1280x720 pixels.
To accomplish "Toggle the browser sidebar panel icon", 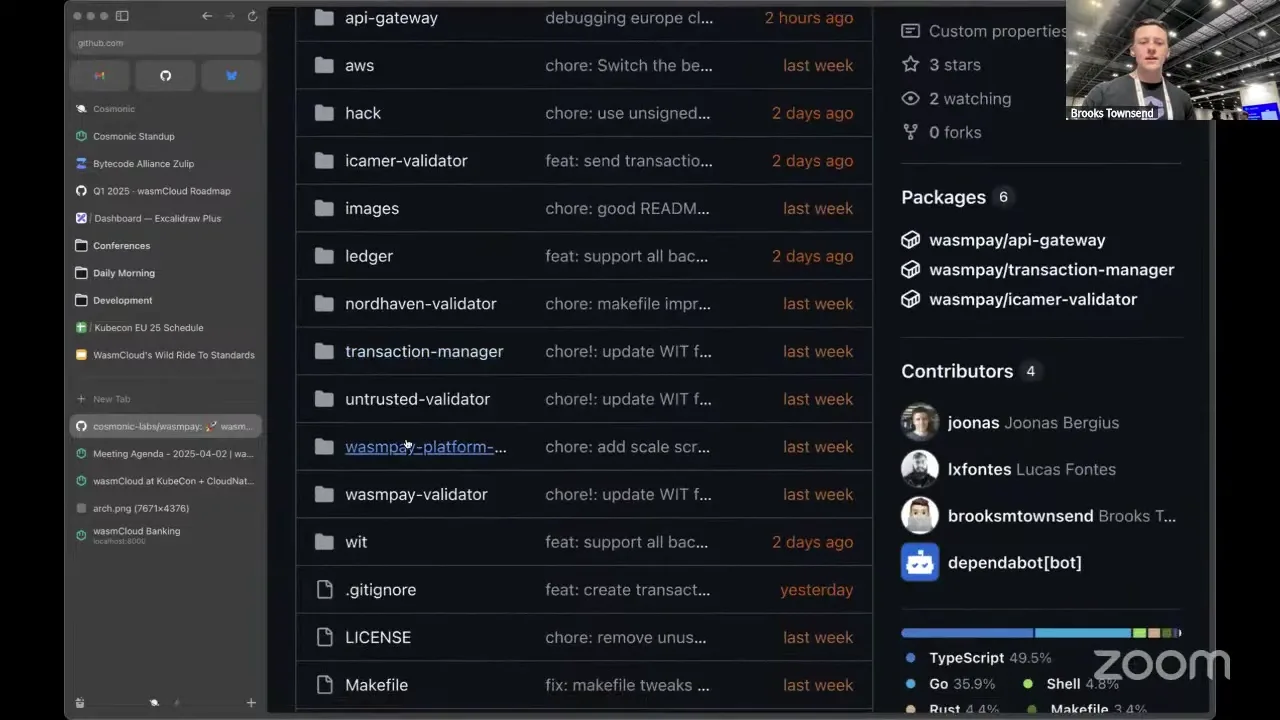I will (122, 16).
